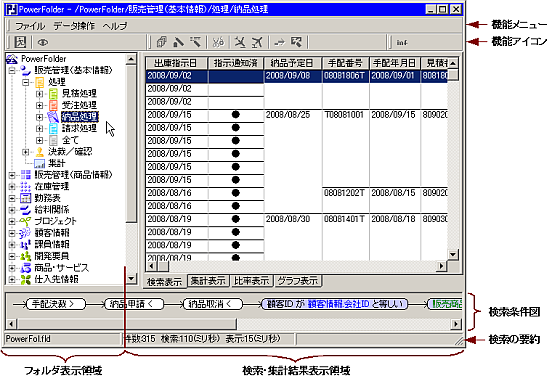Click the scissors cut toolbar icon
The width and height of the screenshot is (550, 381).
218,42
